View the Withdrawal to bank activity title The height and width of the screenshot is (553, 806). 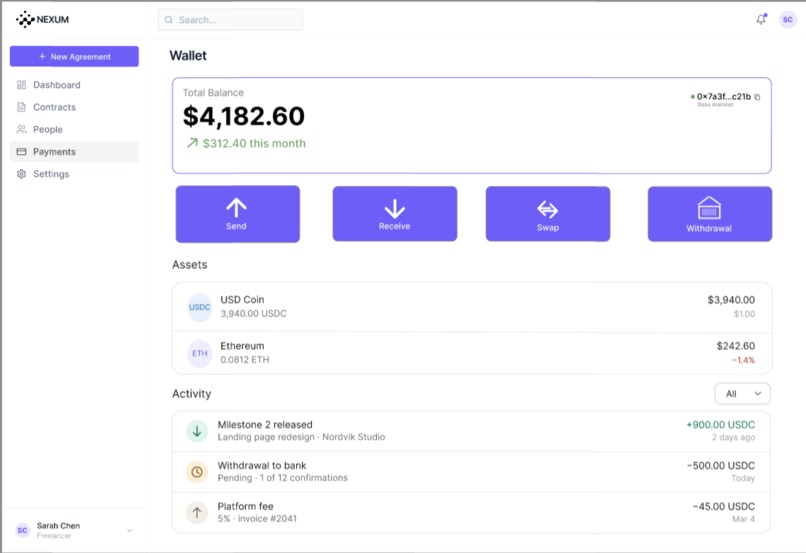[x=262, y=465]
